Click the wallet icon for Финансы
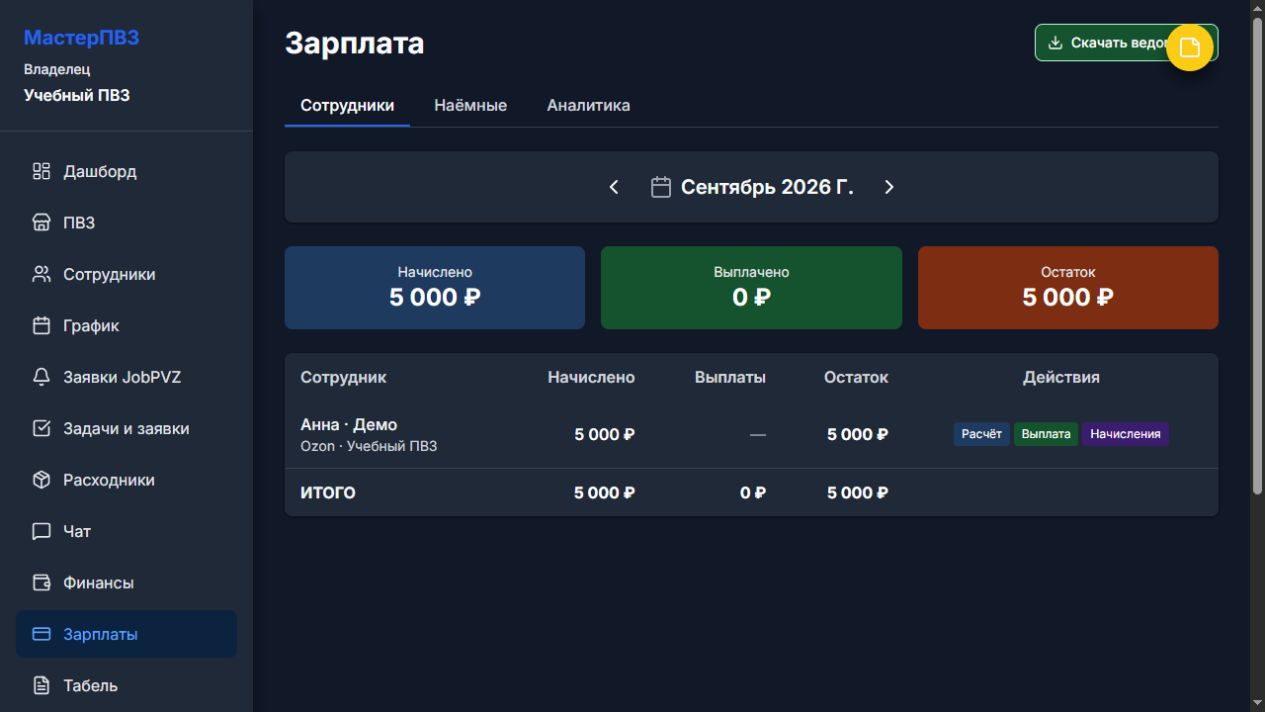 click(41, 583)
